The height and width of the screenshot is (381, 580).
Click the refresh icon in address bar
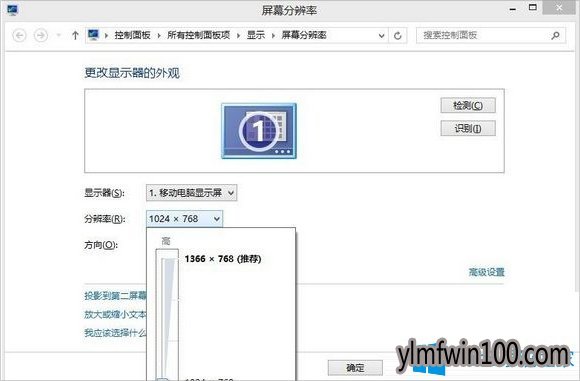(398, 36)
